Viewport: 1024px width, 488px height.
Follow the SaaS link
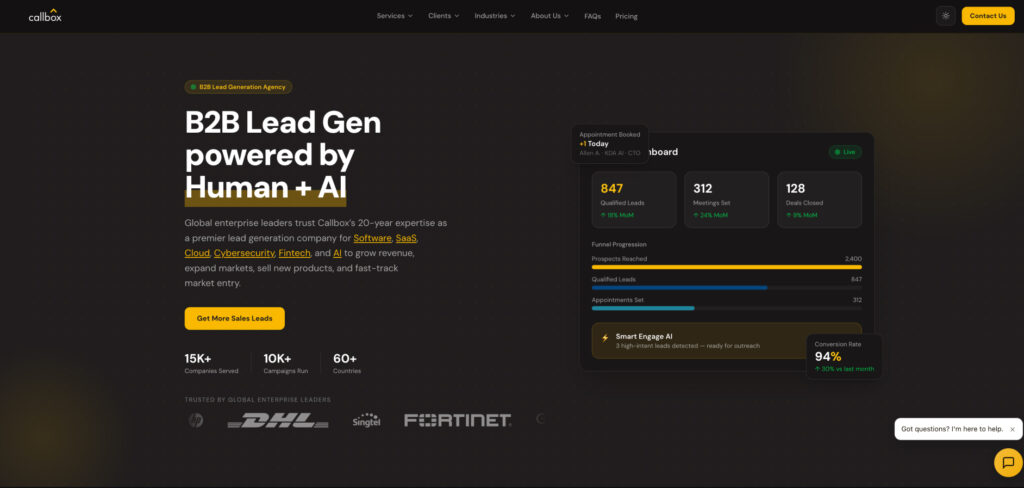point(406,238)
